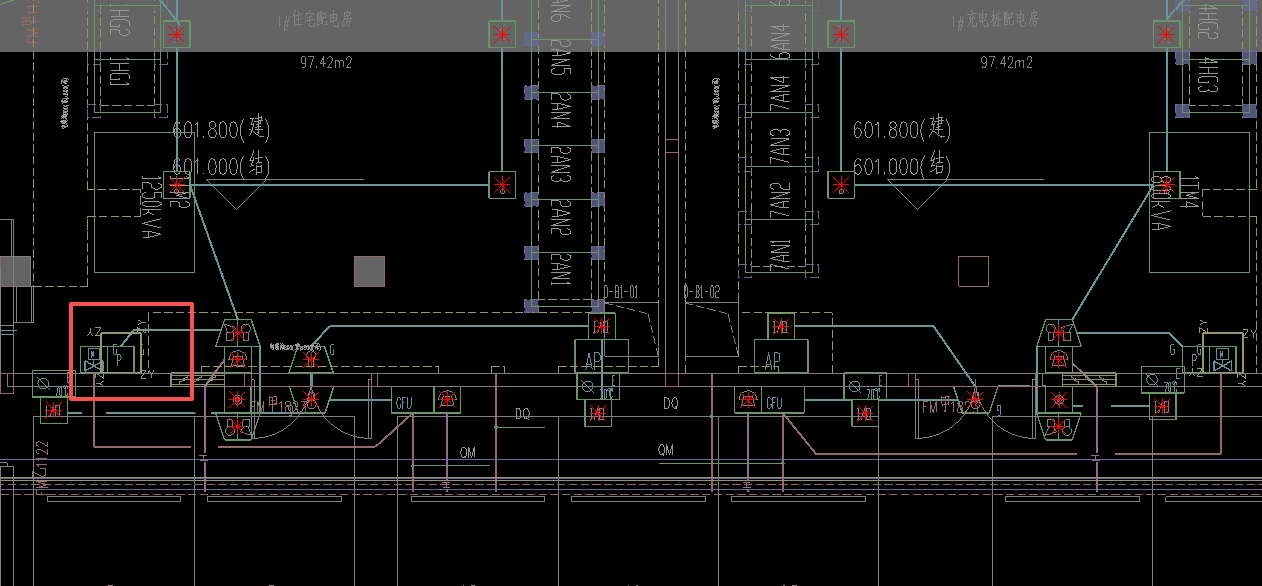This screenshot has width=1262, height=586.
Task: Pick the 97.42m2 area text in 充电桩配电房
Action: (x=1007, y=62)
